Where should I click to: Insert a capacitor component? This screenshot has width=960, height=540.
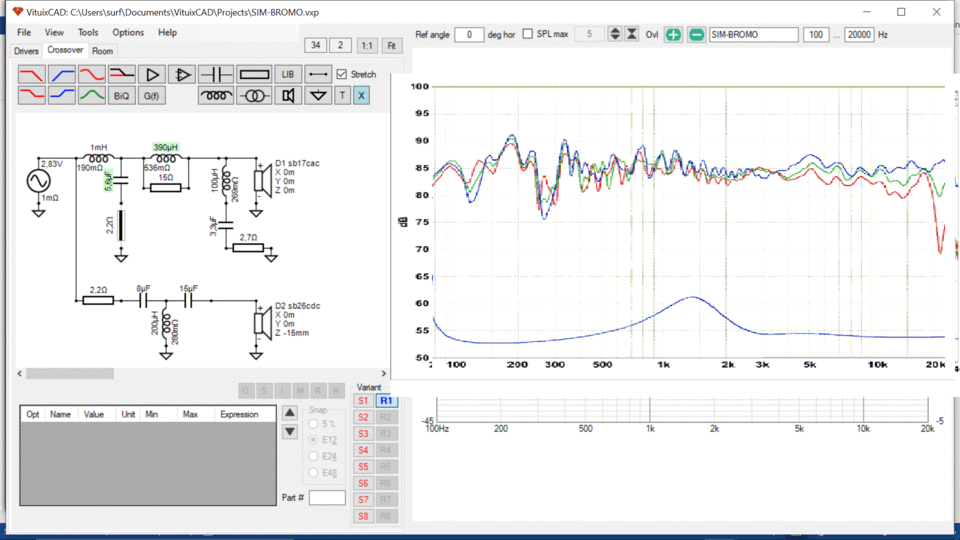(x=216, y=75)
